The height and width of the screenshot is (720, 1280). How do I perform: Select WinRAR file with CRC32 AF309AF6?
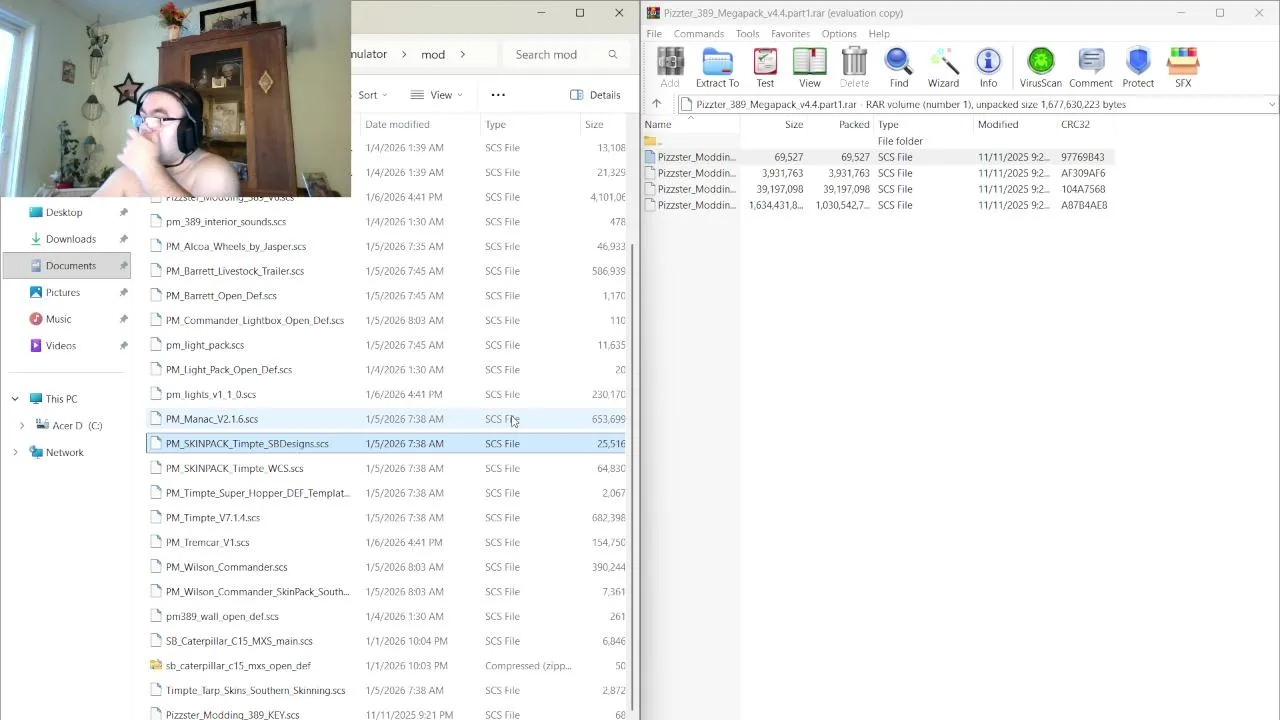point(878,173)
